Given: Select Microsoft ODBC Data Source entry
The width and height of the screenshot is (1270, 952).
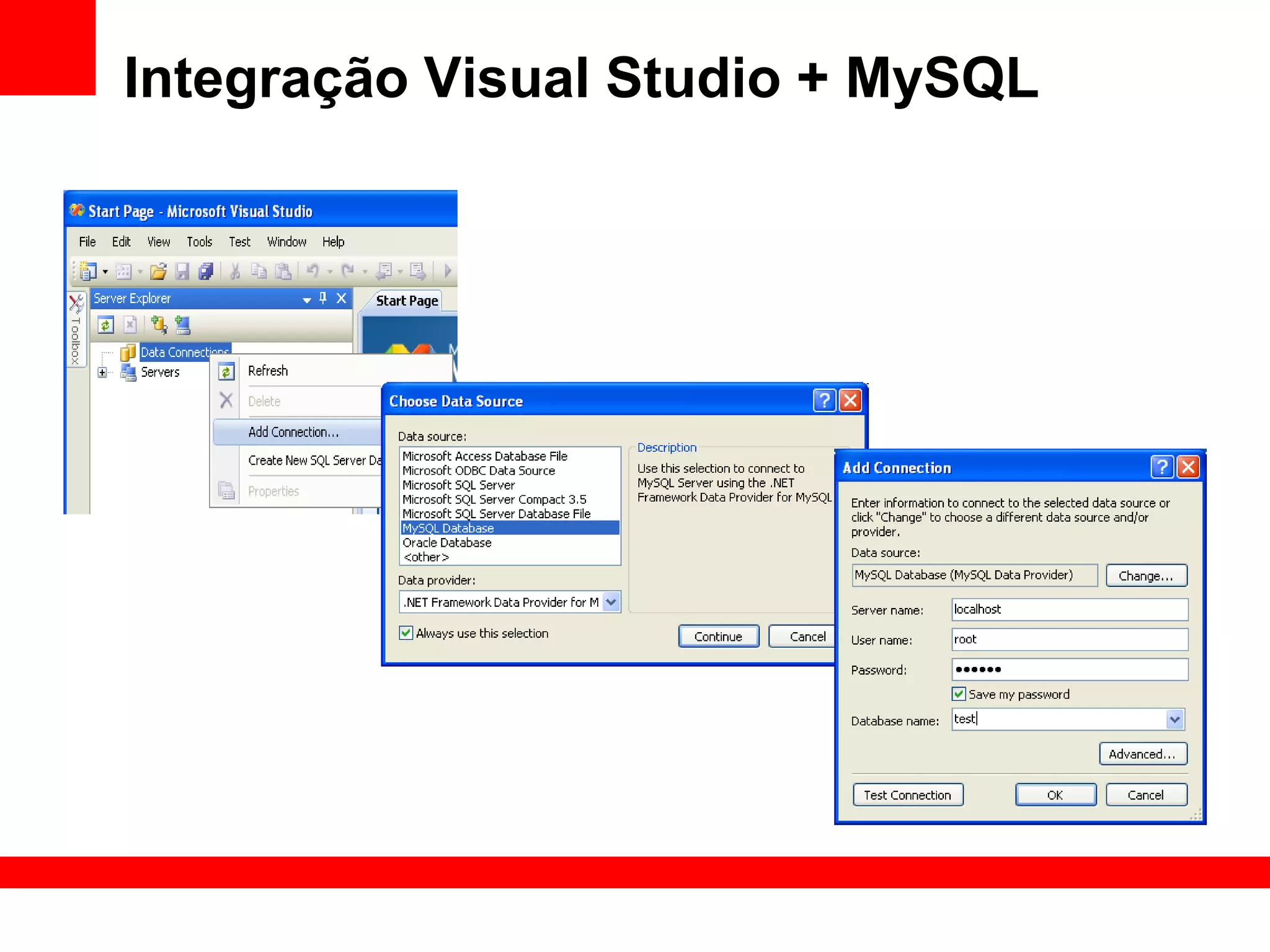Looking at the screenshot, I should [509, 470].
